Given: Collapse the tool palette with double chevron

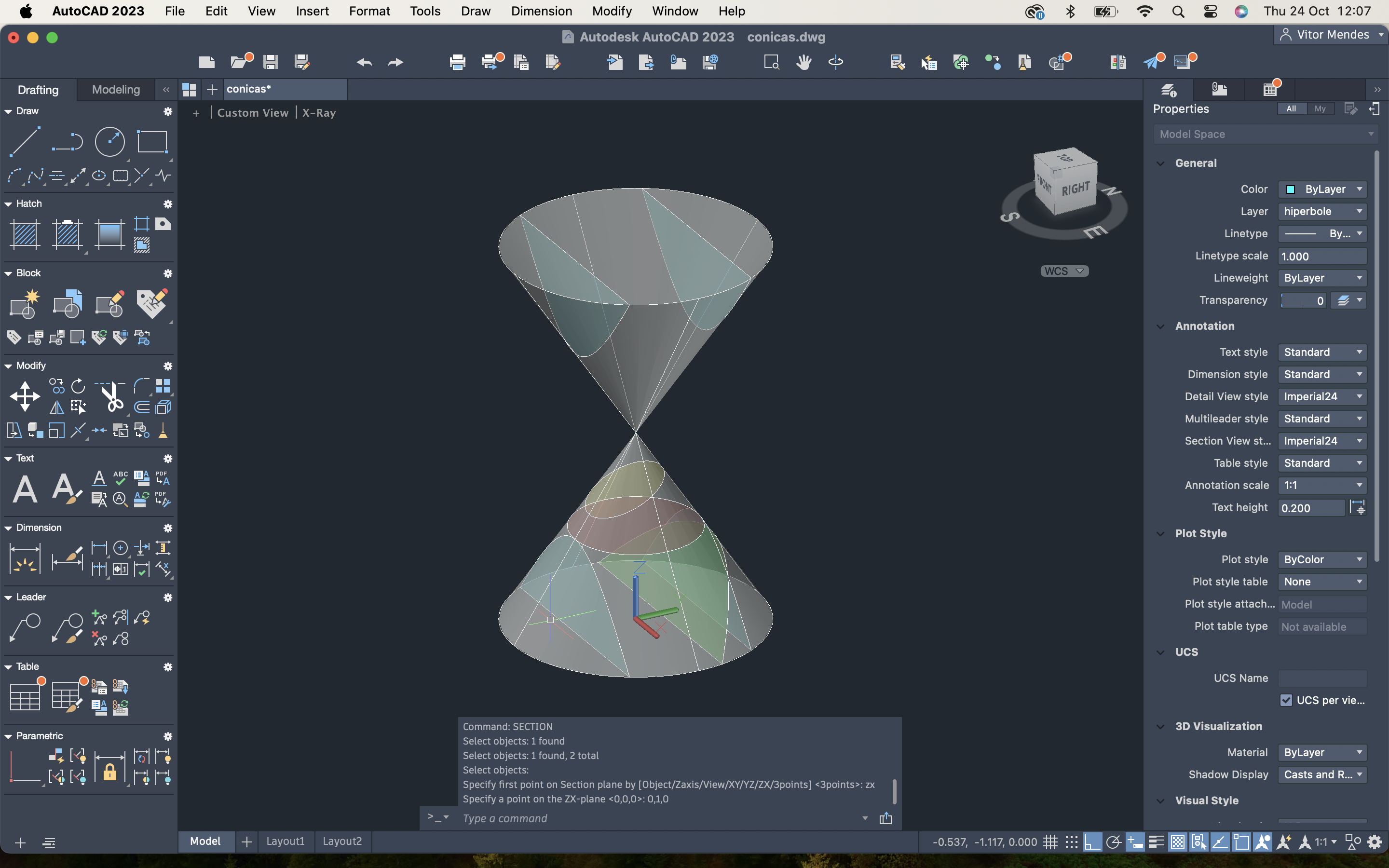Looking at the screenshot, I should tap(166, 90).
